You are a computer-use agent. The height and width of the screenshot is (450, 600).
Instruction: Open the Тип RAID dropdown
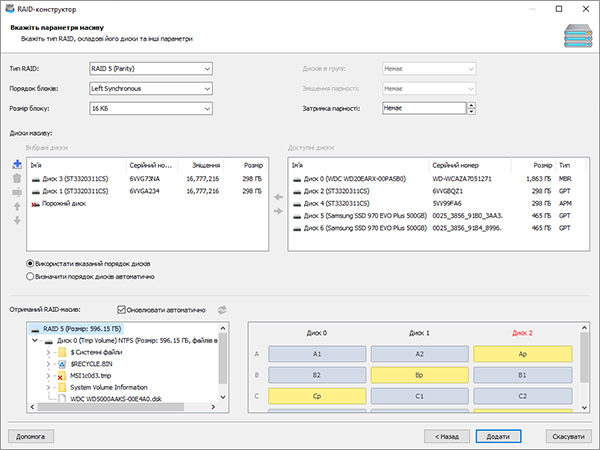[151, 69]
